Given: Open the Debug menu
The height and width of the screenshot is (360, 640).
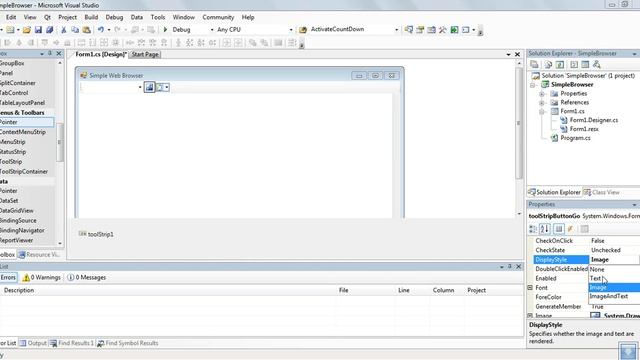Looking at the screenshot, I should point(114,17).
